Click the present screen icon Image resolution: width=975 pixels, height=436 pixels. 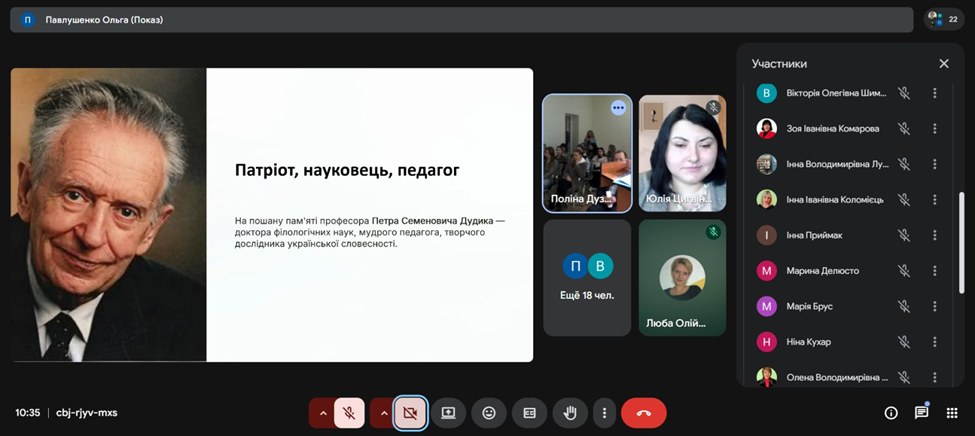[448, 412]
